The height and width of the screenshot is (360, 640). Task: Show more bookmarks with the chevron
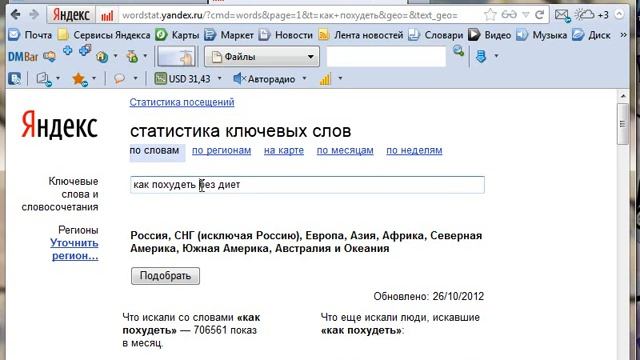tap(623, 35)
